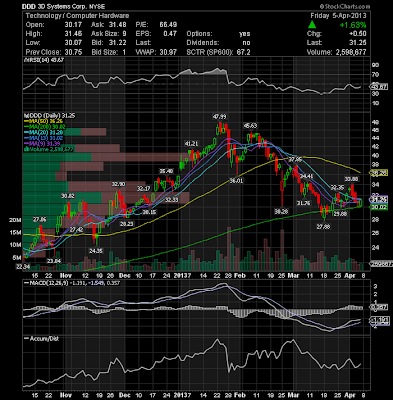Click the Ask price 31.48
This screenshot has width=393, height=400.
point(117,25)
